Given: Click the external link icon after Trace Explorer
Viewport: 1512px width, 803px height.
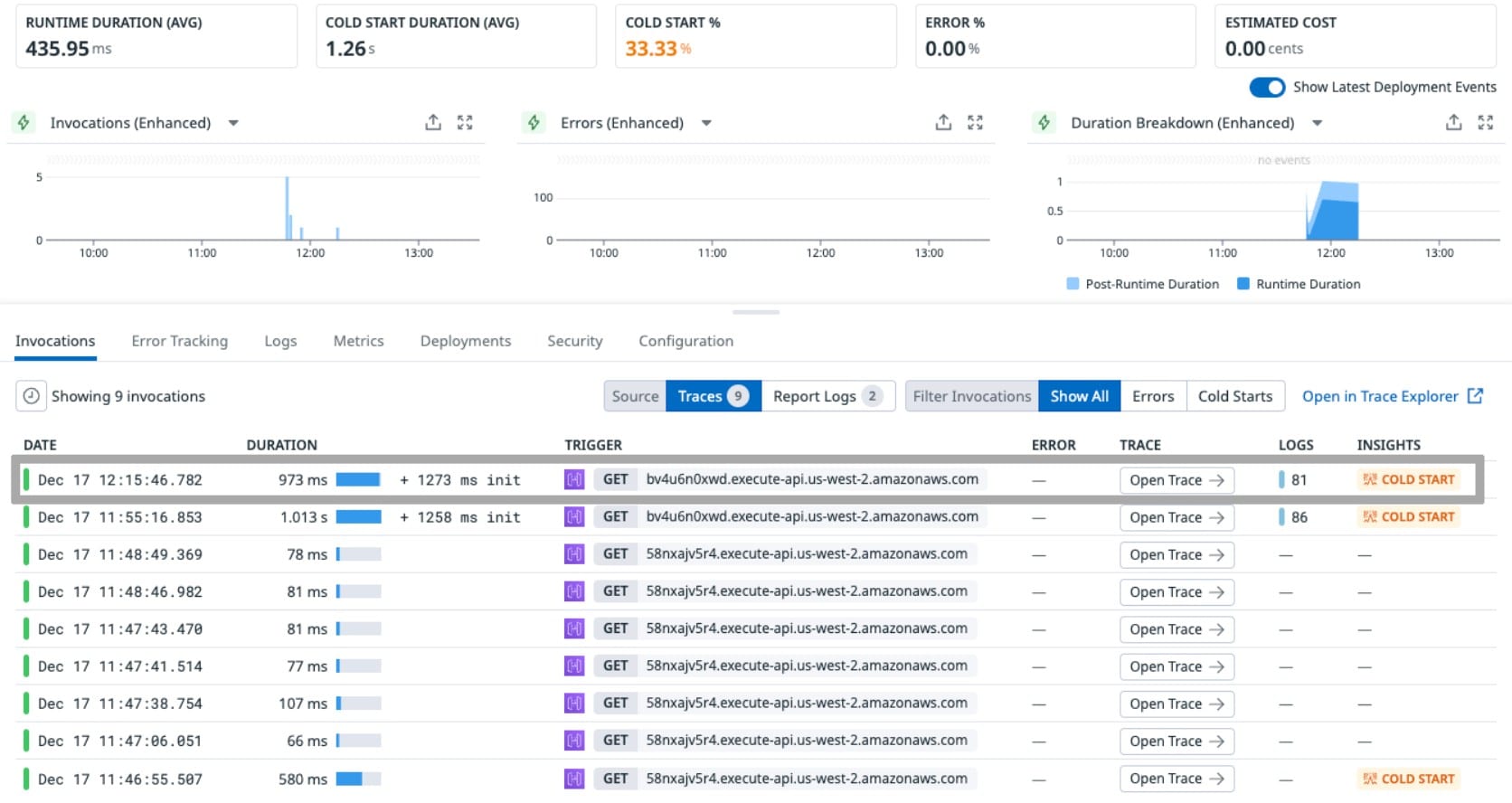Looking at the screenshot, I should tap(1475, 395).
